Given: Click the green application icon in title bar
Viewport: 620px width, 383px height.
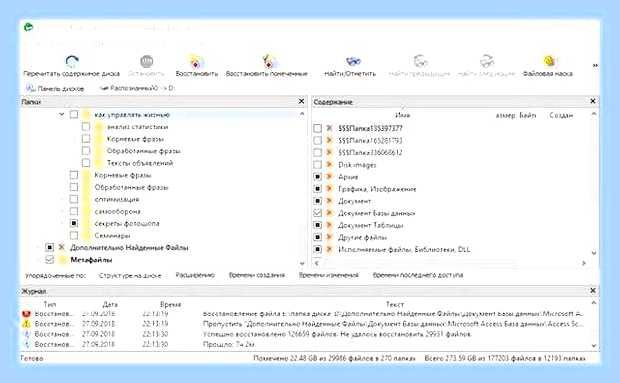Looking at the screenshot, I should pyautogui.click(x=28, y=27).
